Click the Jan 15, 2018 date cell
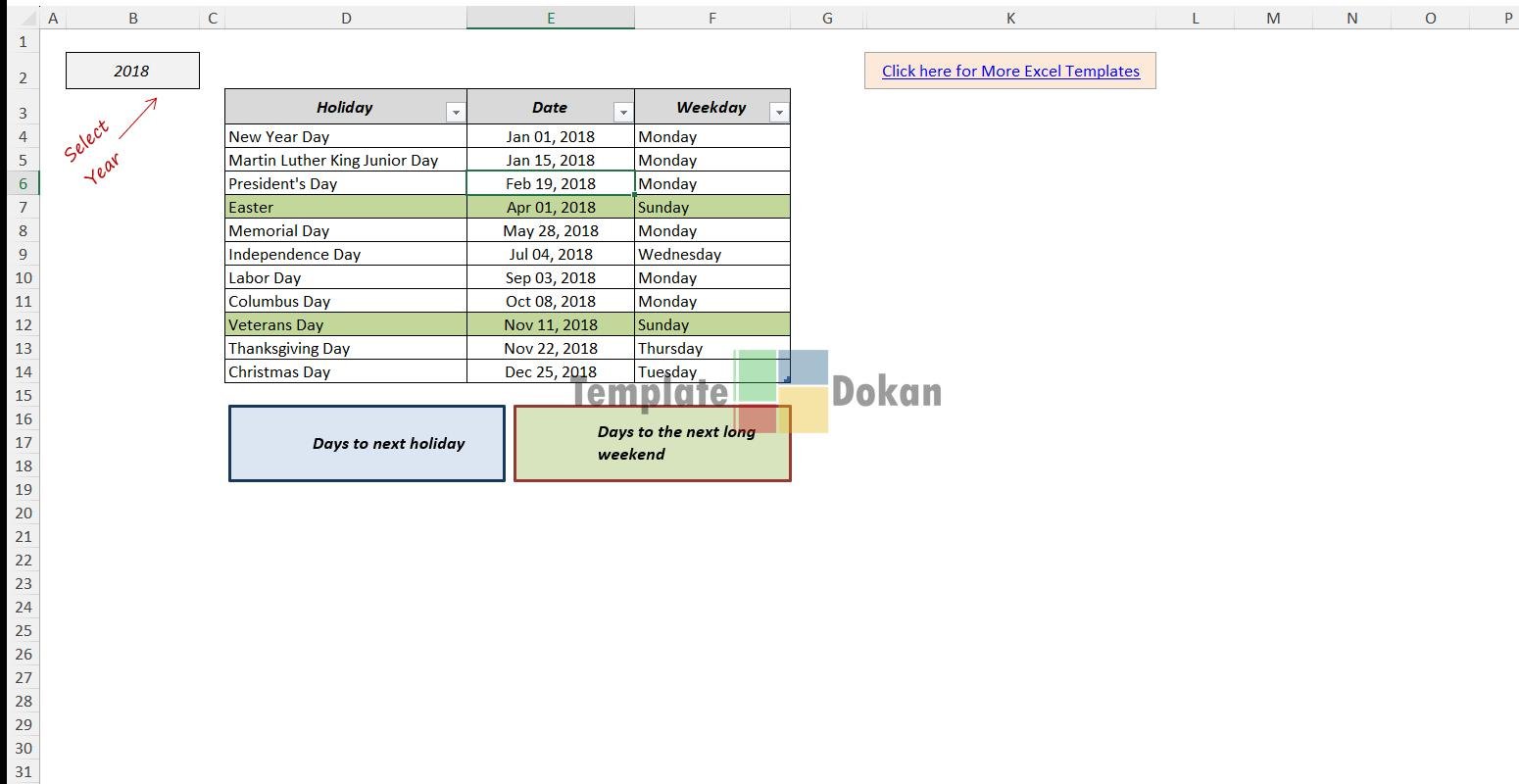The width and height of the screenshot is (1519, 784). (551, 160)
